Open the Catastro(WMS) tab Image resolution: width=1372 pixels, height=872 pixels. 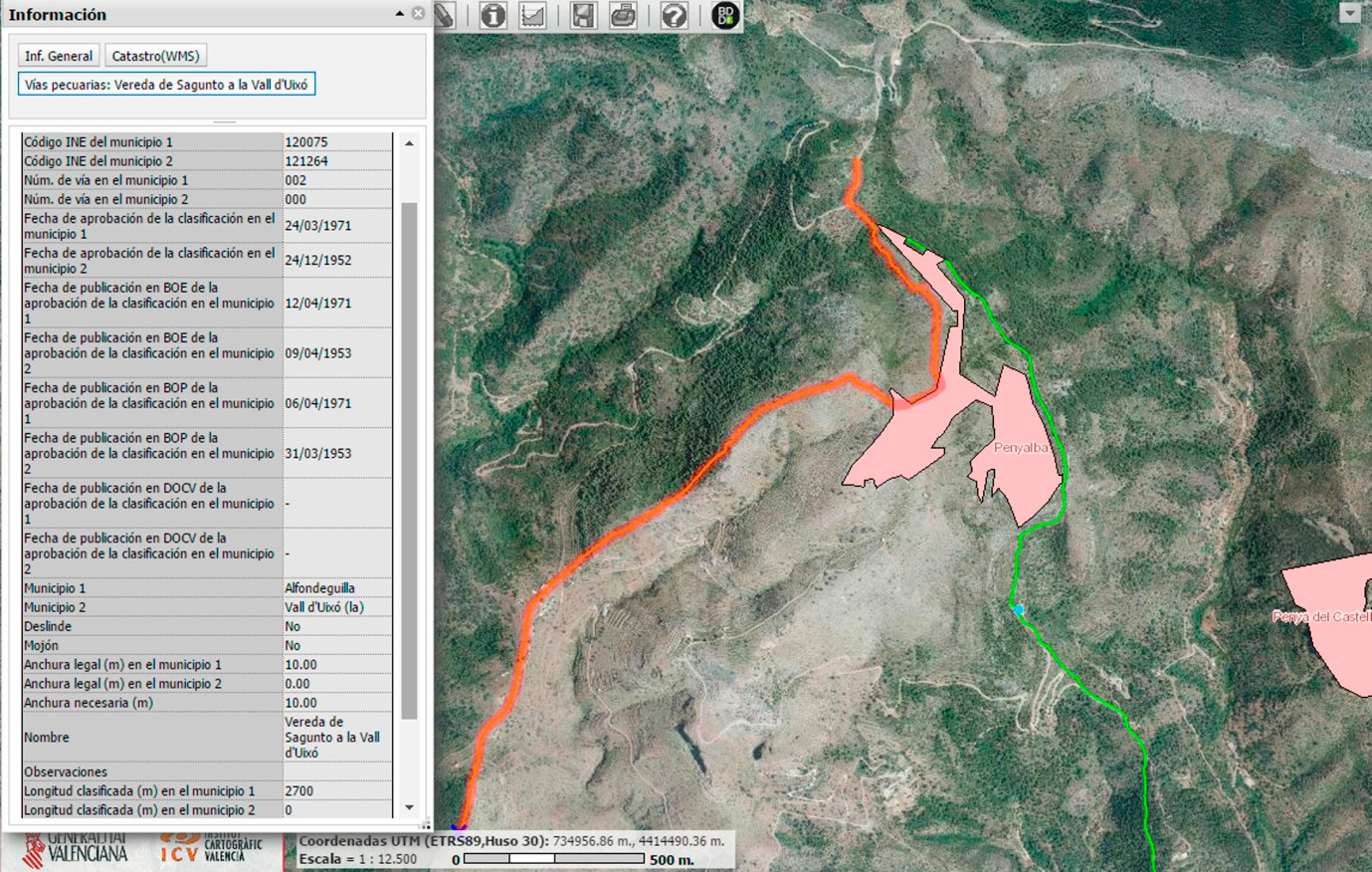click(155, 56)
